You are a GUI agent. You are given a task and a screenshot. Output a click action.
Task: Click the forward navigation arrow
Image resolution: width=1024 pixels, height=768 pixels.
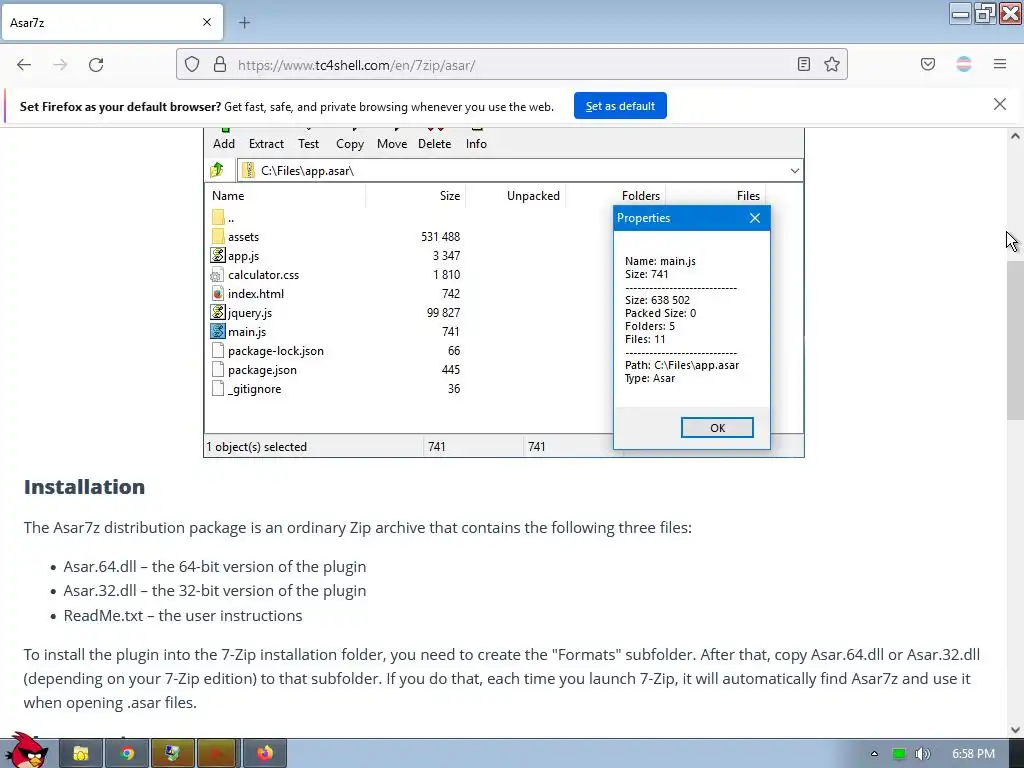[60, 65]
